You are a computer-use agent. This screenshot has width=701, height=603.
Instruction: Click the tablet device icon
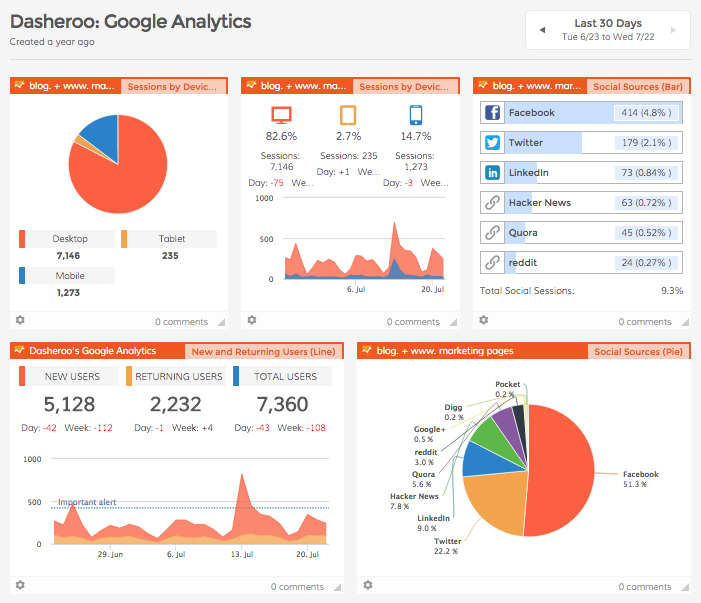pyautogui.click(x=348, y=114)
